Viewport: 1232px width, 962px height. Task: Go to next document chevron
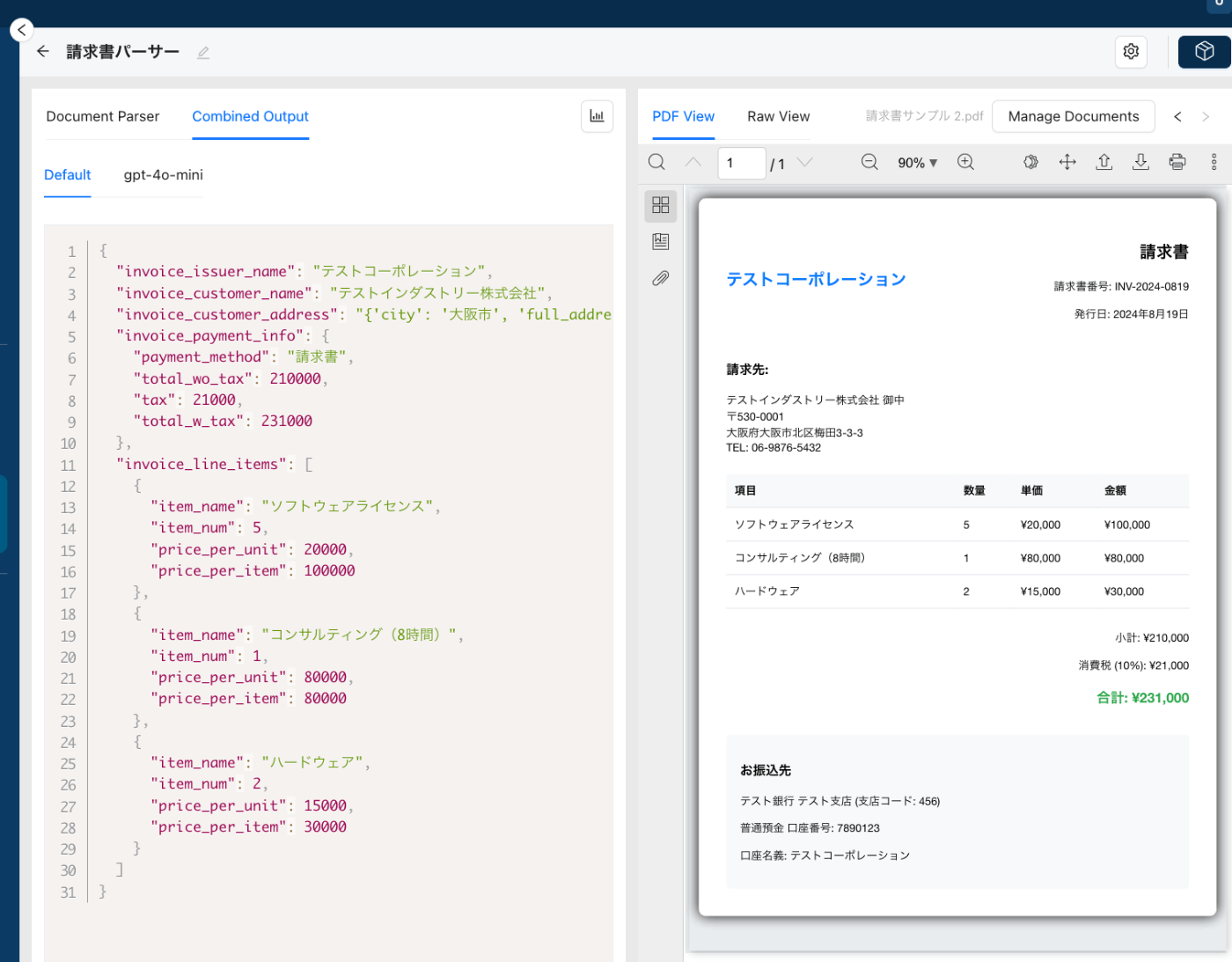point(1206,116)
